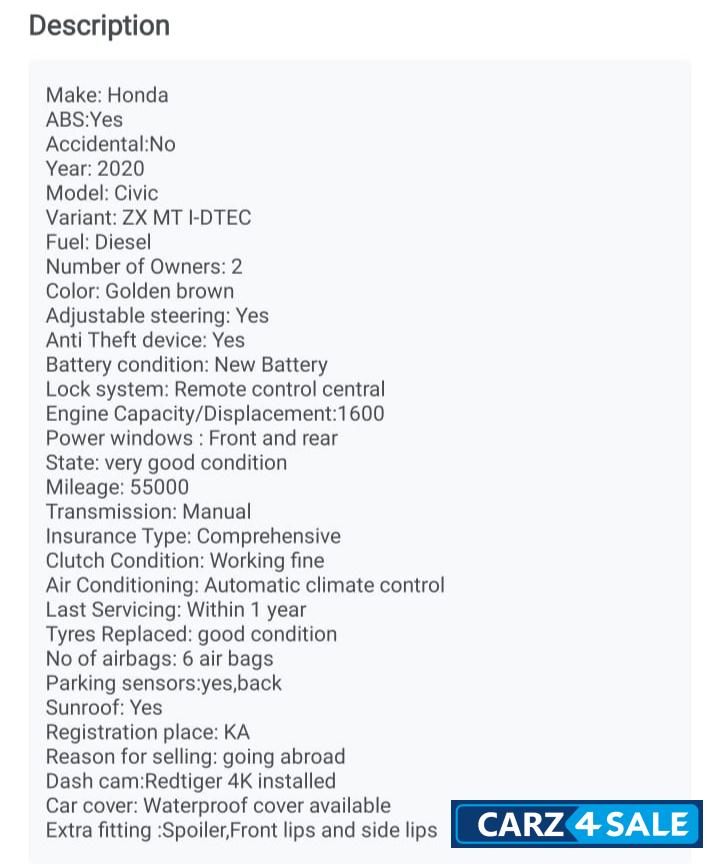This screenshot has width=720, height=864.
Task: Click 'Dash cam:Redtiger 4K installed' line
Action: point(191,781)
